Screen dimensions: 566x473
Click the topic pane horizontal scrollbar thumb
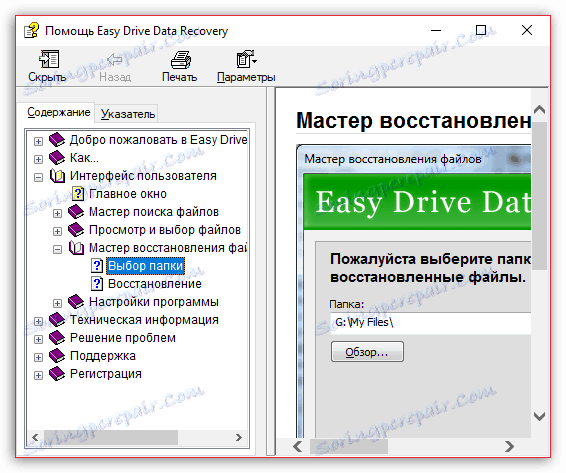349,447
